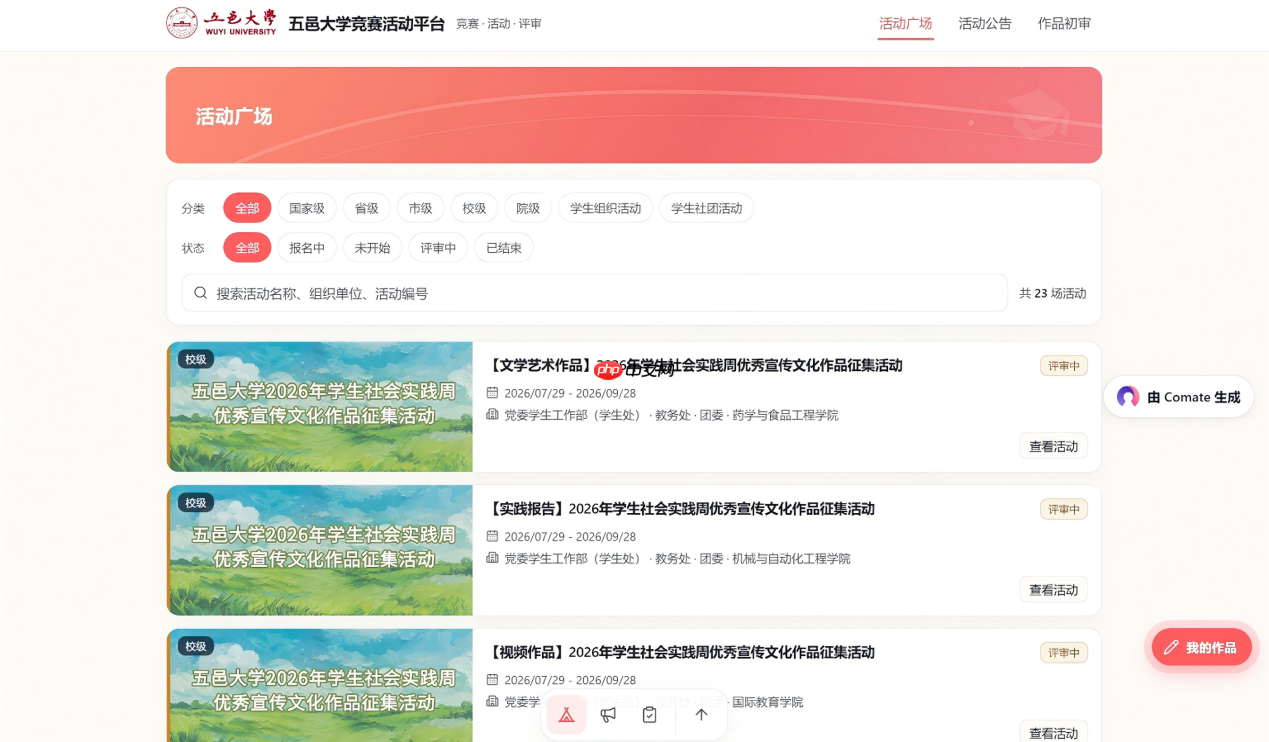Screen dimensions: 1269x742
Task: Select category filter 全部
Action: [247, 208]
